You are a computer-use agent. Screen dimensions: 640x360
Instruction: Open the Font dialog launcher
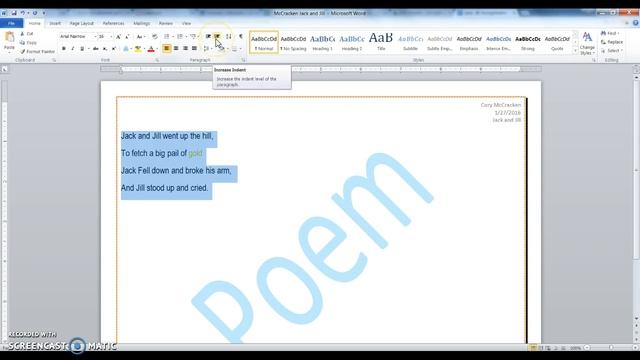pos(157,60)
